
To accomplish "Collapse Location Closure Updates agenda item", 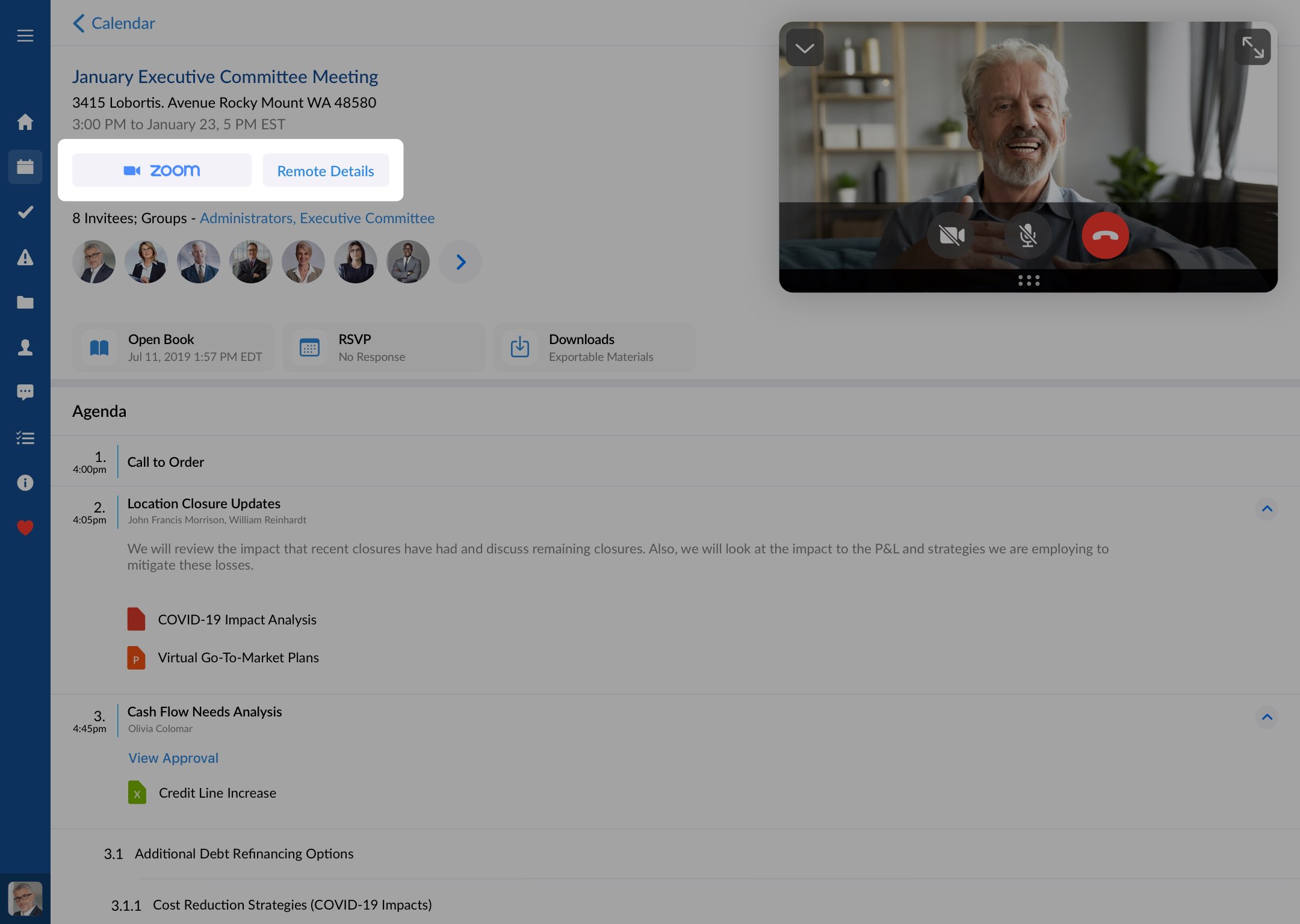I will 1266,509.
